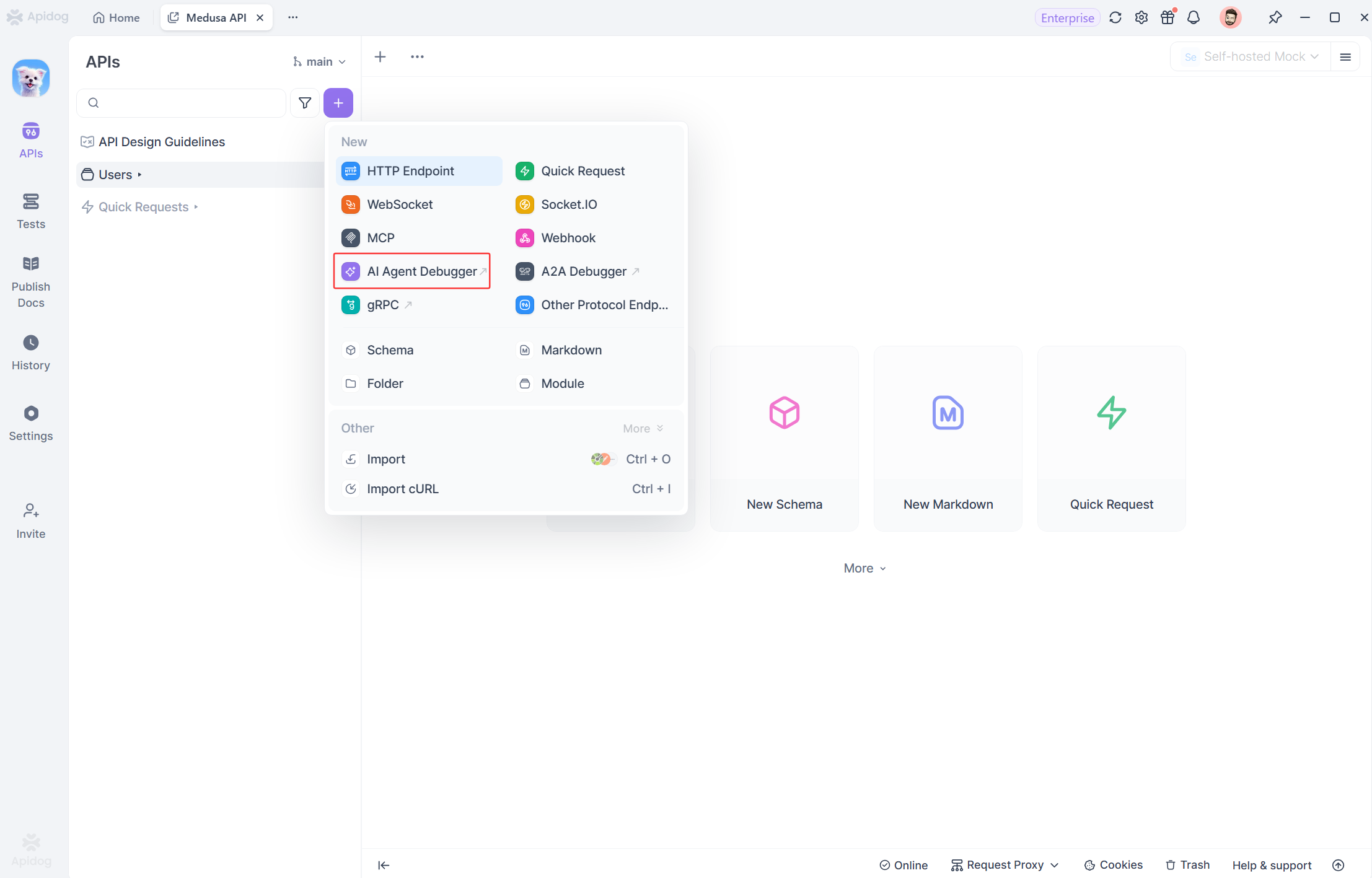Select Other Protocol Endpoint option

coord(593,305)
